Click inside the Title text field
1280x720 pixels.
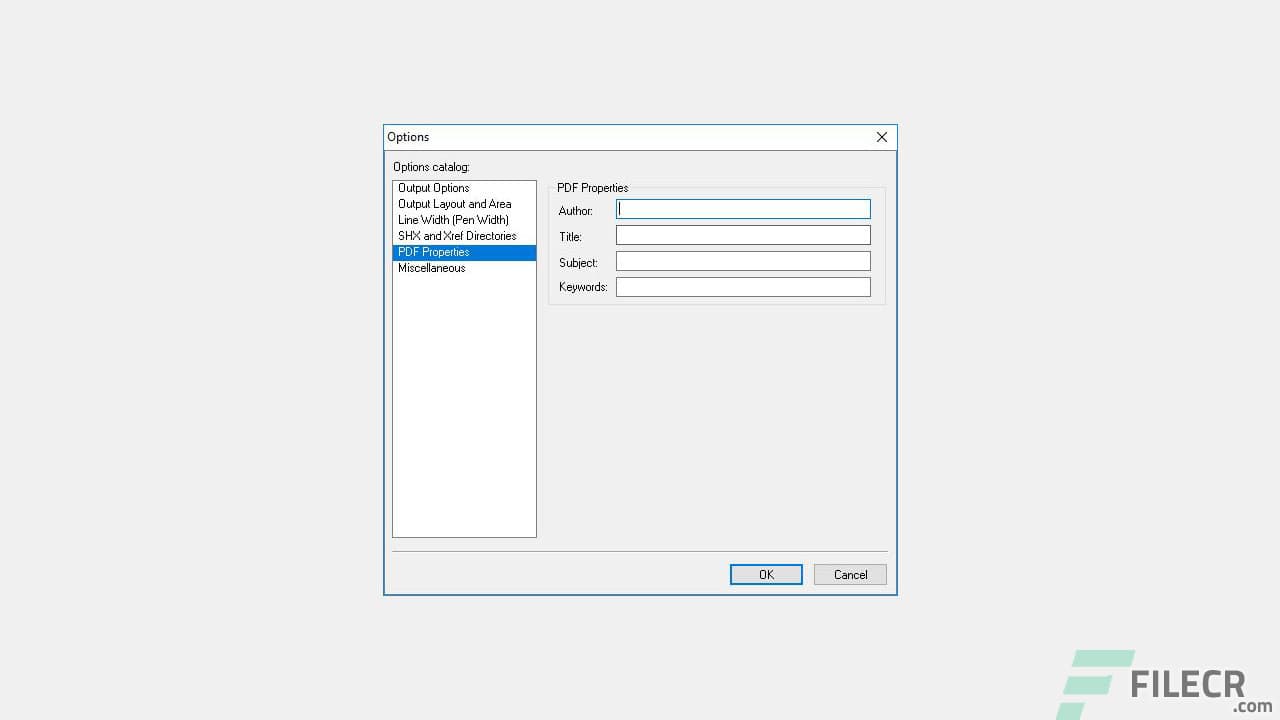pyautogui.click(x=742, y=235)
